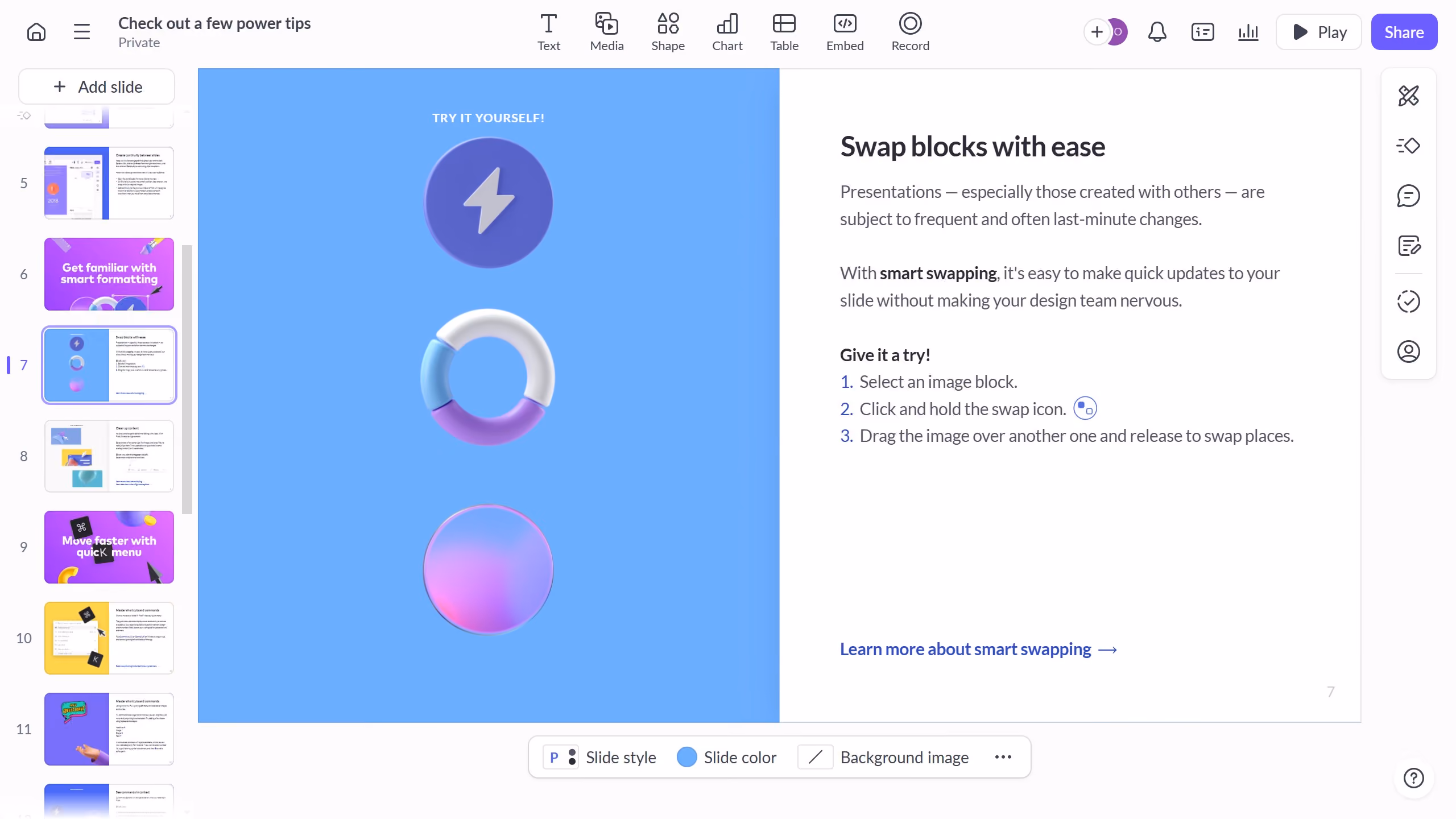Open the Shape insert tool
Viewport: 1456px width, 819px height.
coord(668,32)
